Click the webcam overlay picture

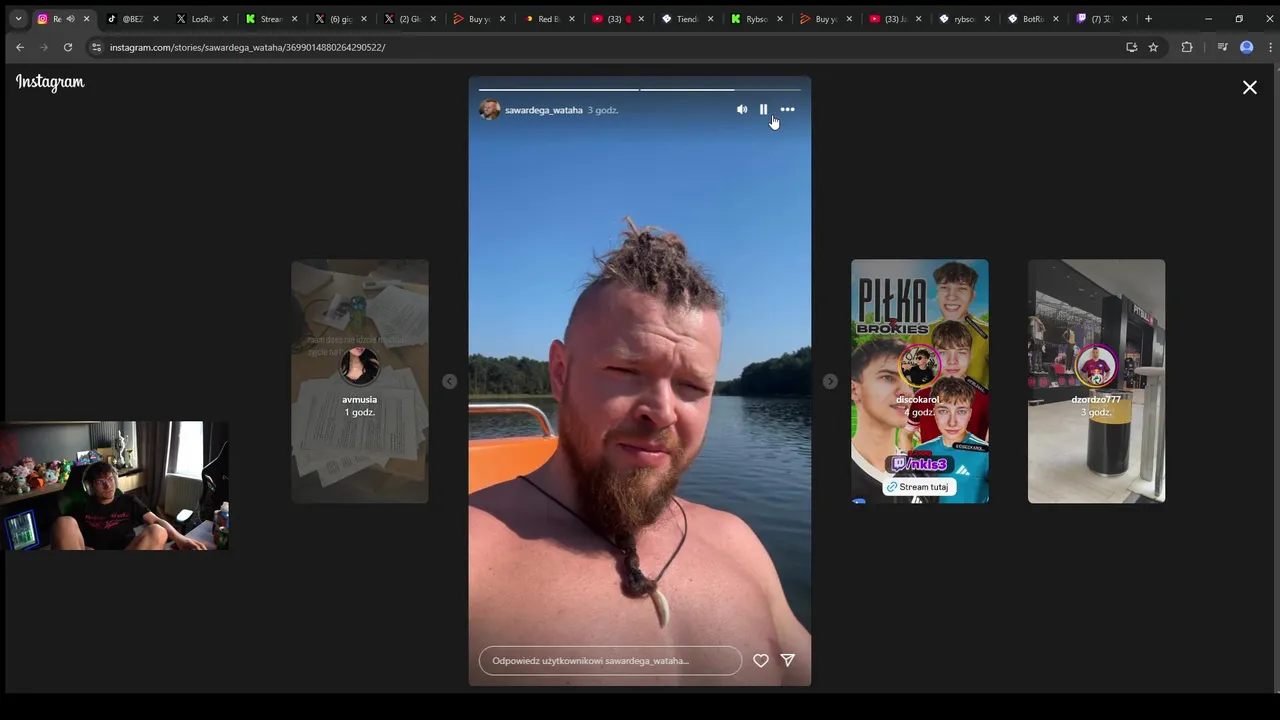(115, 486)
